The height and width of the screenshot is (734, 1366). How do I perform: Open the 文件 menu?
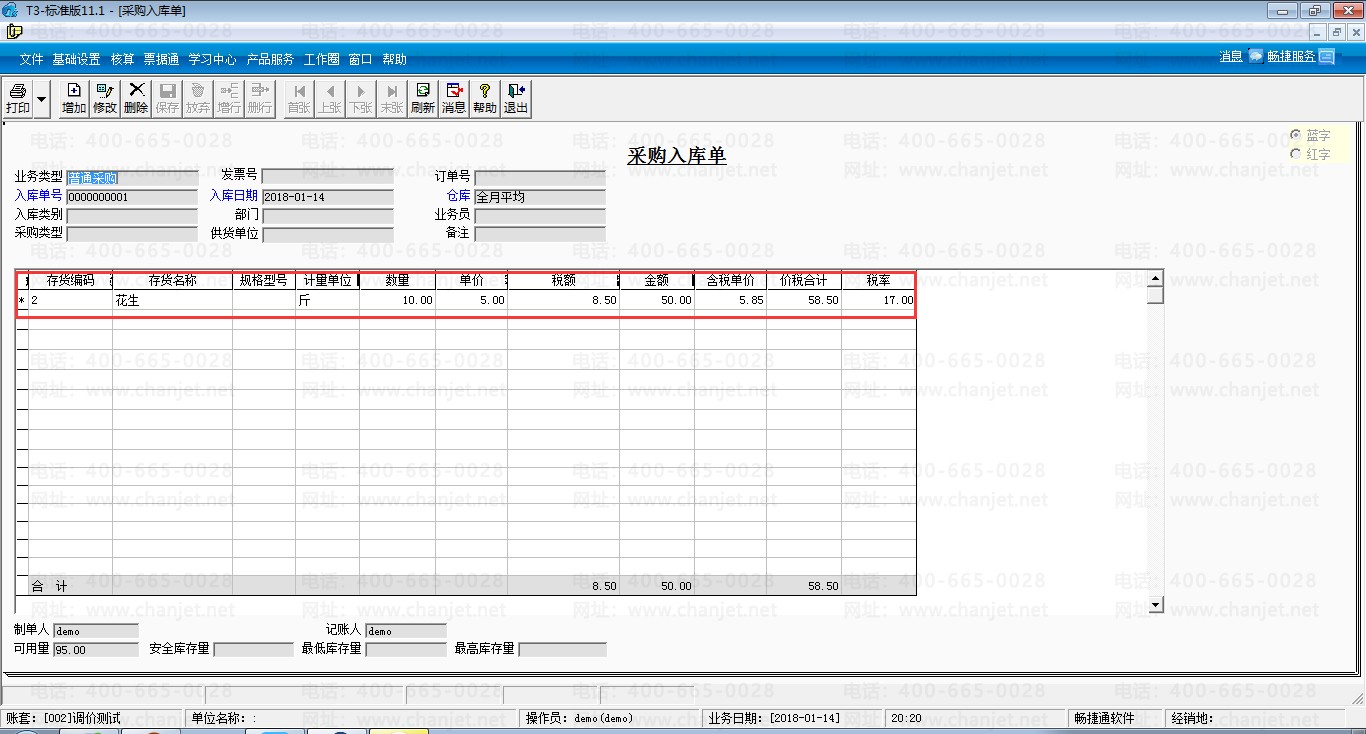point(31,60)
